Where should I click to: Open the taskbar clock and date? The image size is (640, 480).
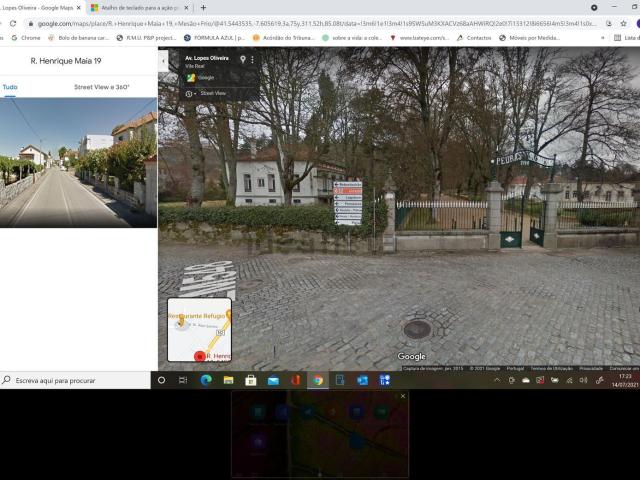[625, 380]
